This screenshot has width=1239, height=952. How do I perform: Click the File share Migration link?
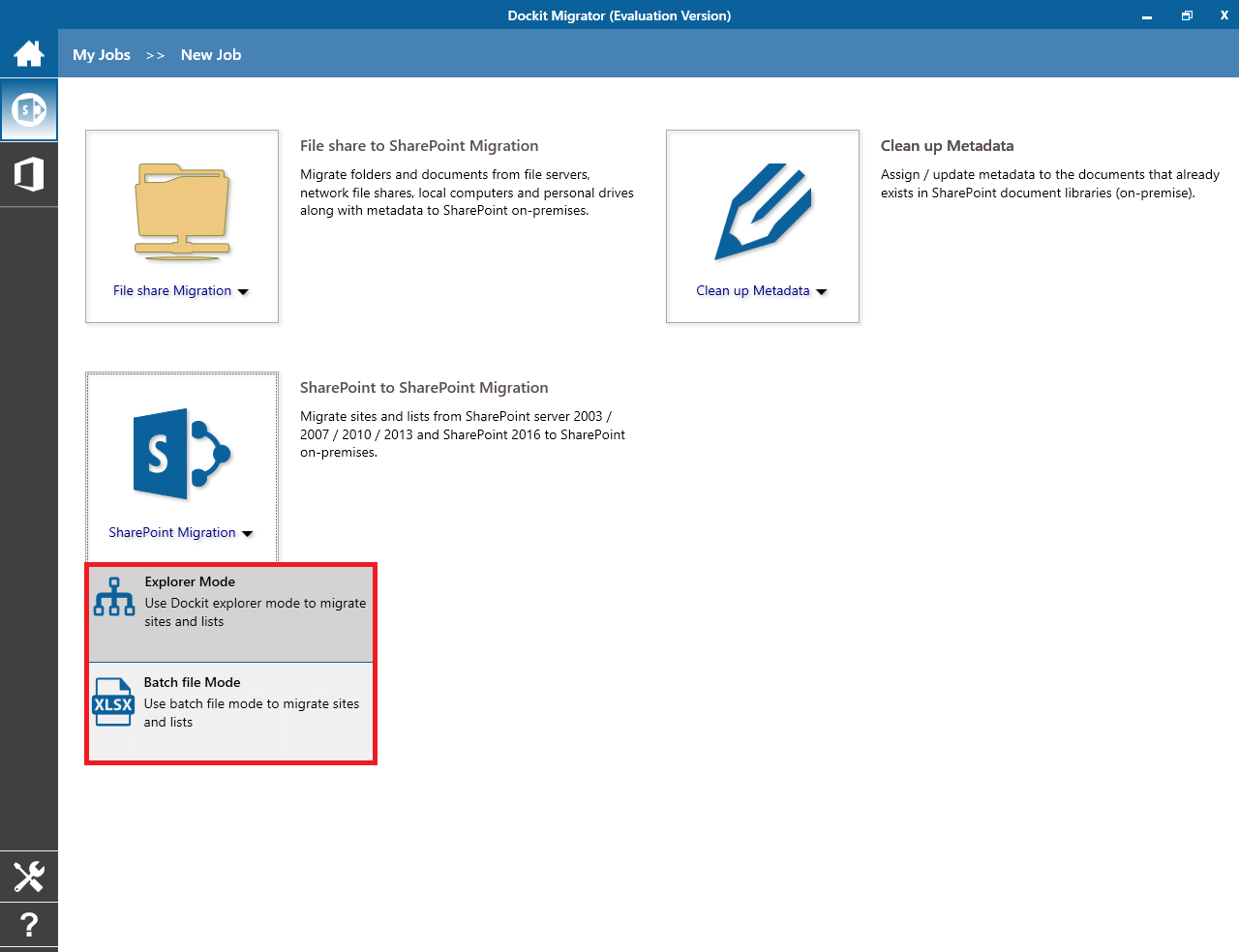[172, 290]
